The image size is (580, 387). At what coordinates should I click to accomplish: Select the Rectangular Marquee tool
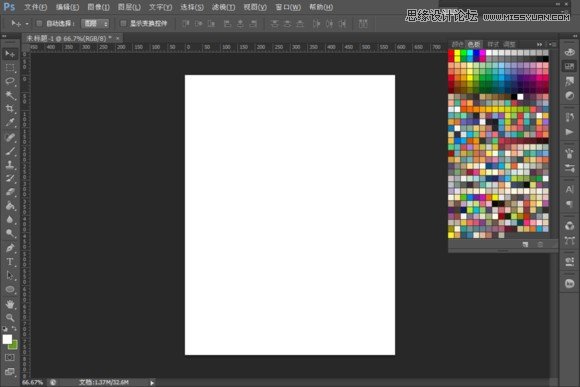click(10, 68)
